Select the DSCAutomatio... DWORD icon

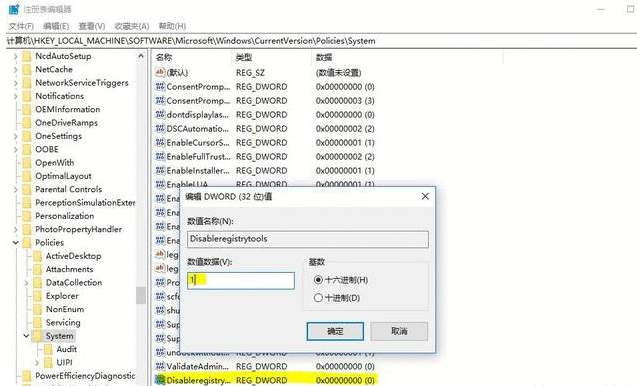click(160, 128)
